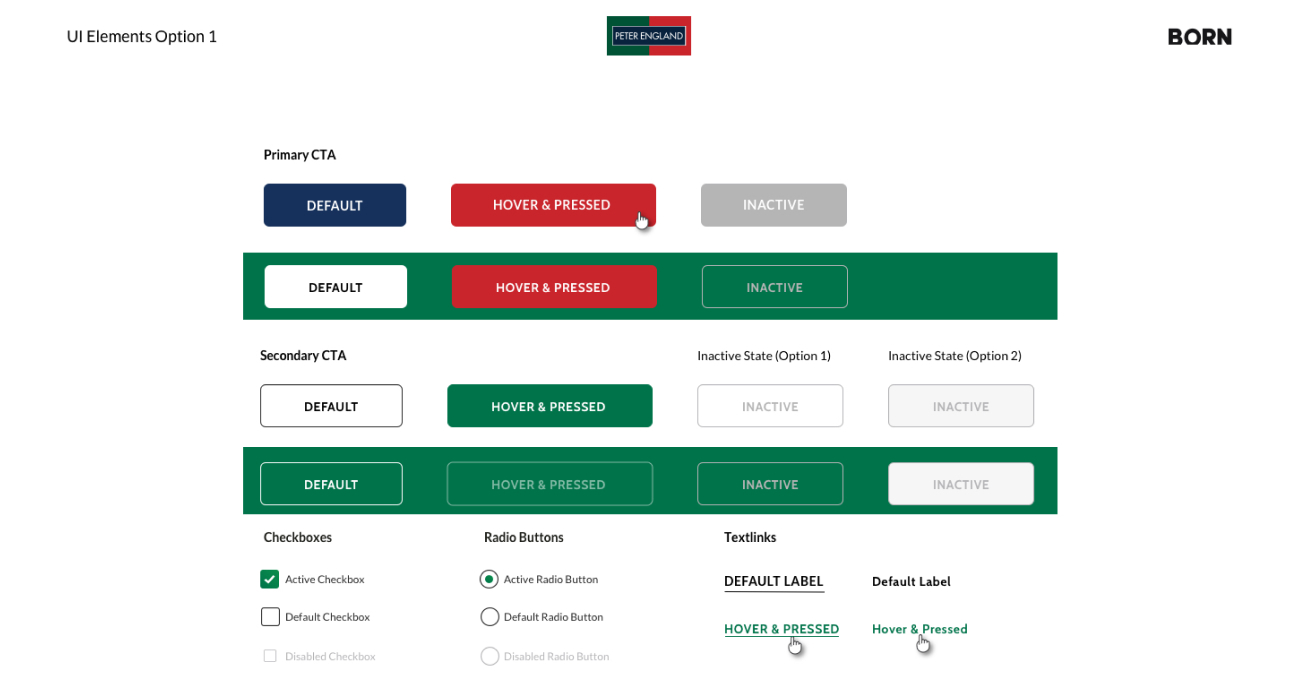Click the INACTIVE button under Inactive State (Option 2)
The width and height of the screenshot is (1290, 686).
pos(961,406)
